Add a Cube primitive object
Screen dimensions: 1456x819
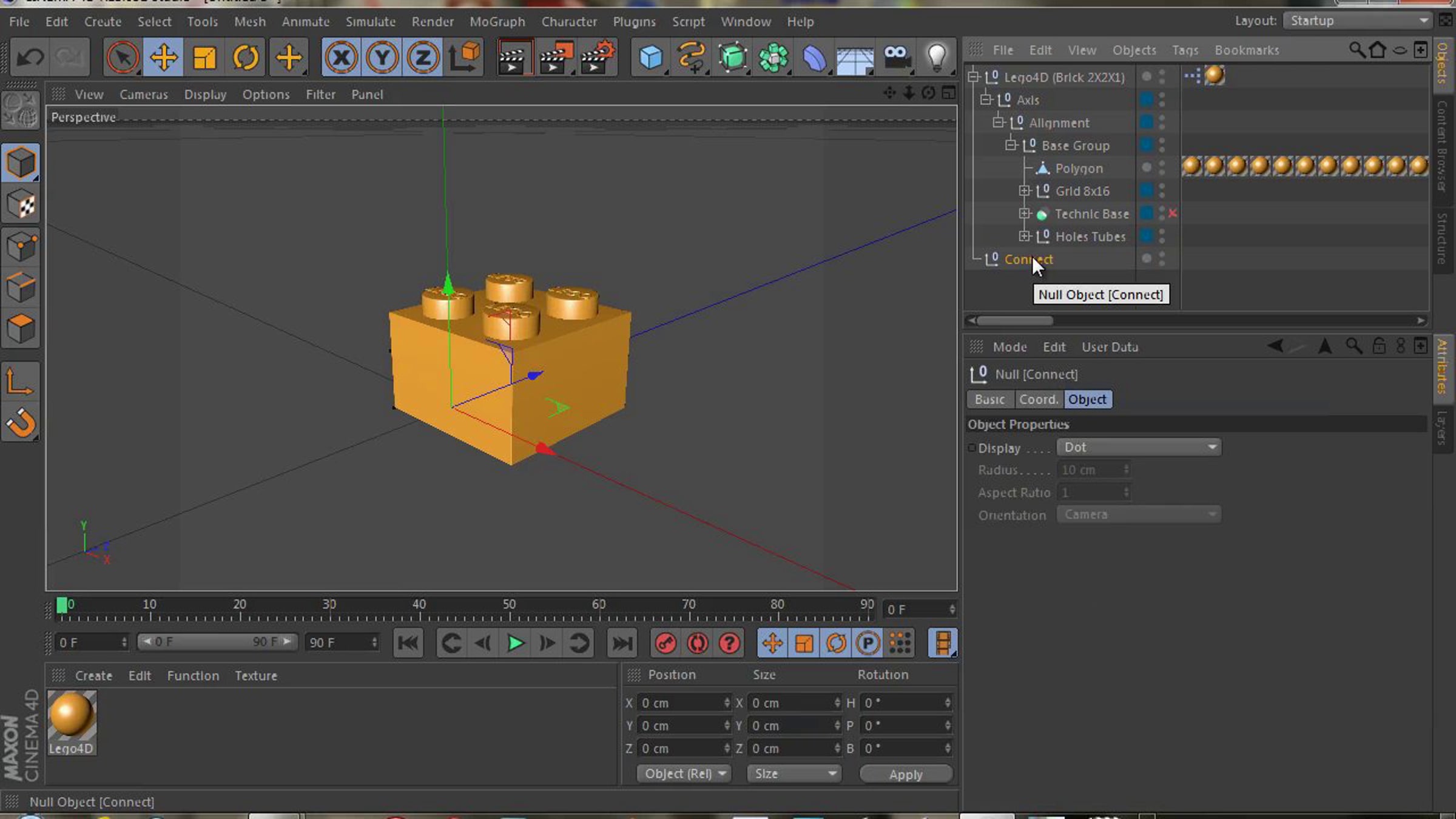650,58
